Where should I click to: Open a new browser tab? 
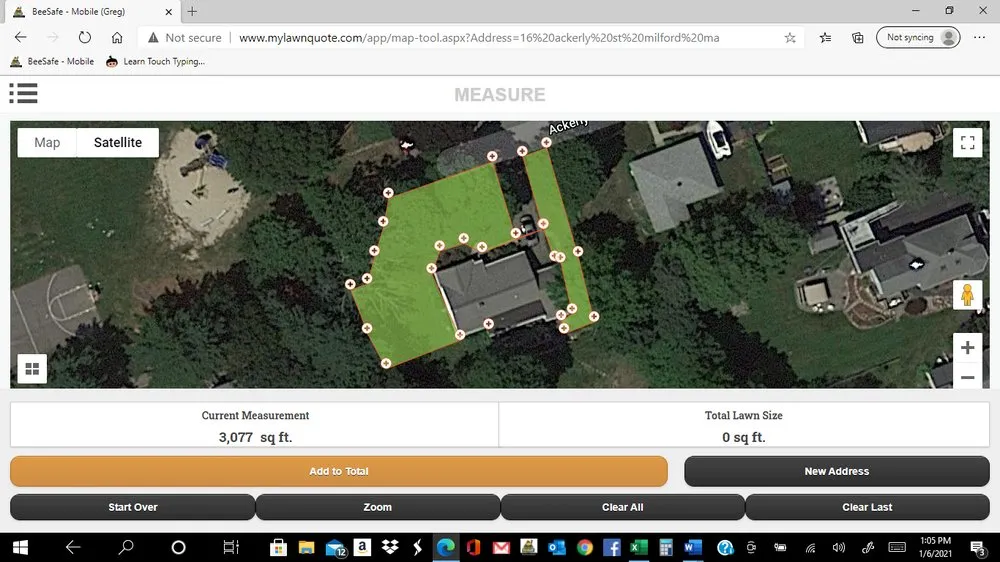(x=192, y=11)
